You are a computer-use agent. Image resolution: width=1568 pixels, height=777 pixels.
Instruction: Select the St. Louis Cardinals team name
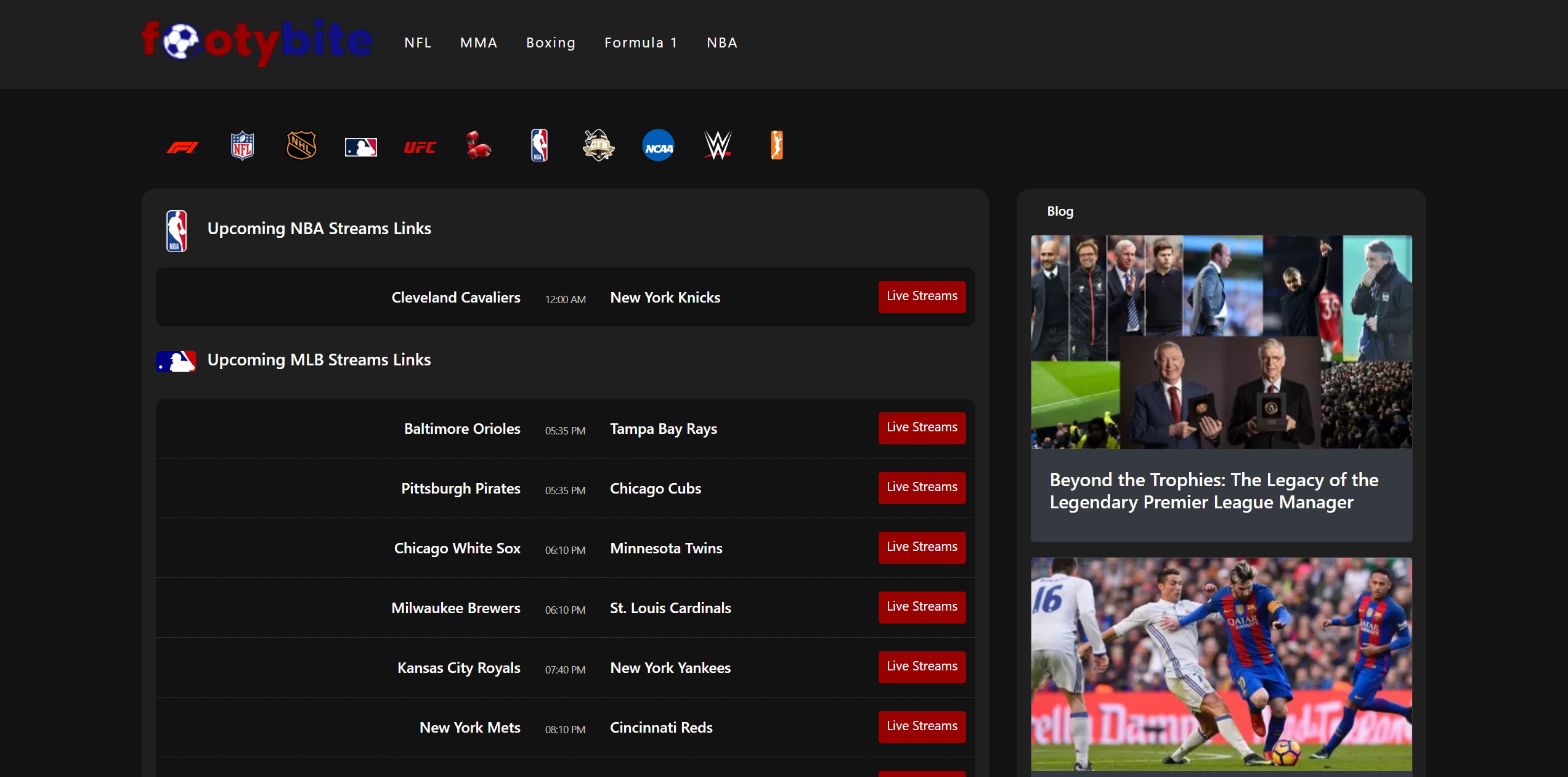click(x=670, y=608)
